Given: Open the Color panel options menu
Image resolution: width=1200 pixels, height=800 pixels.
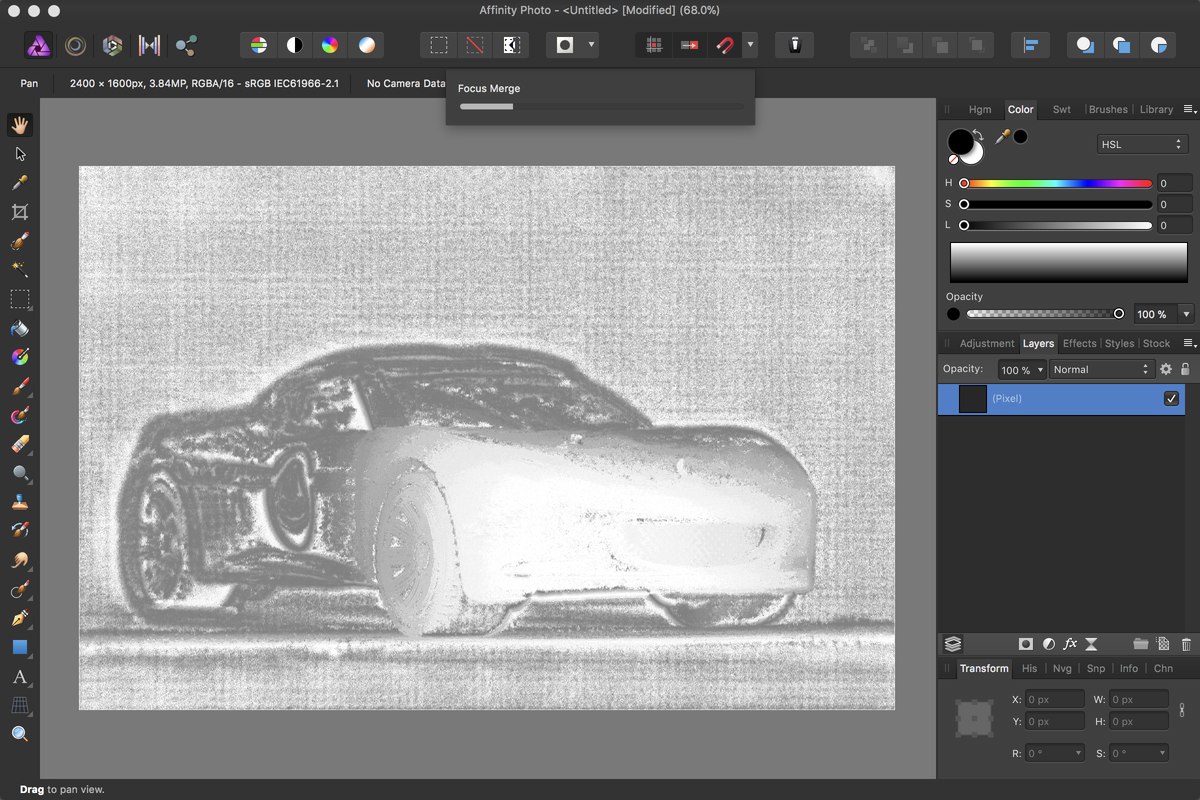Looking at the screenshot, I should [x=1189, y=109].
